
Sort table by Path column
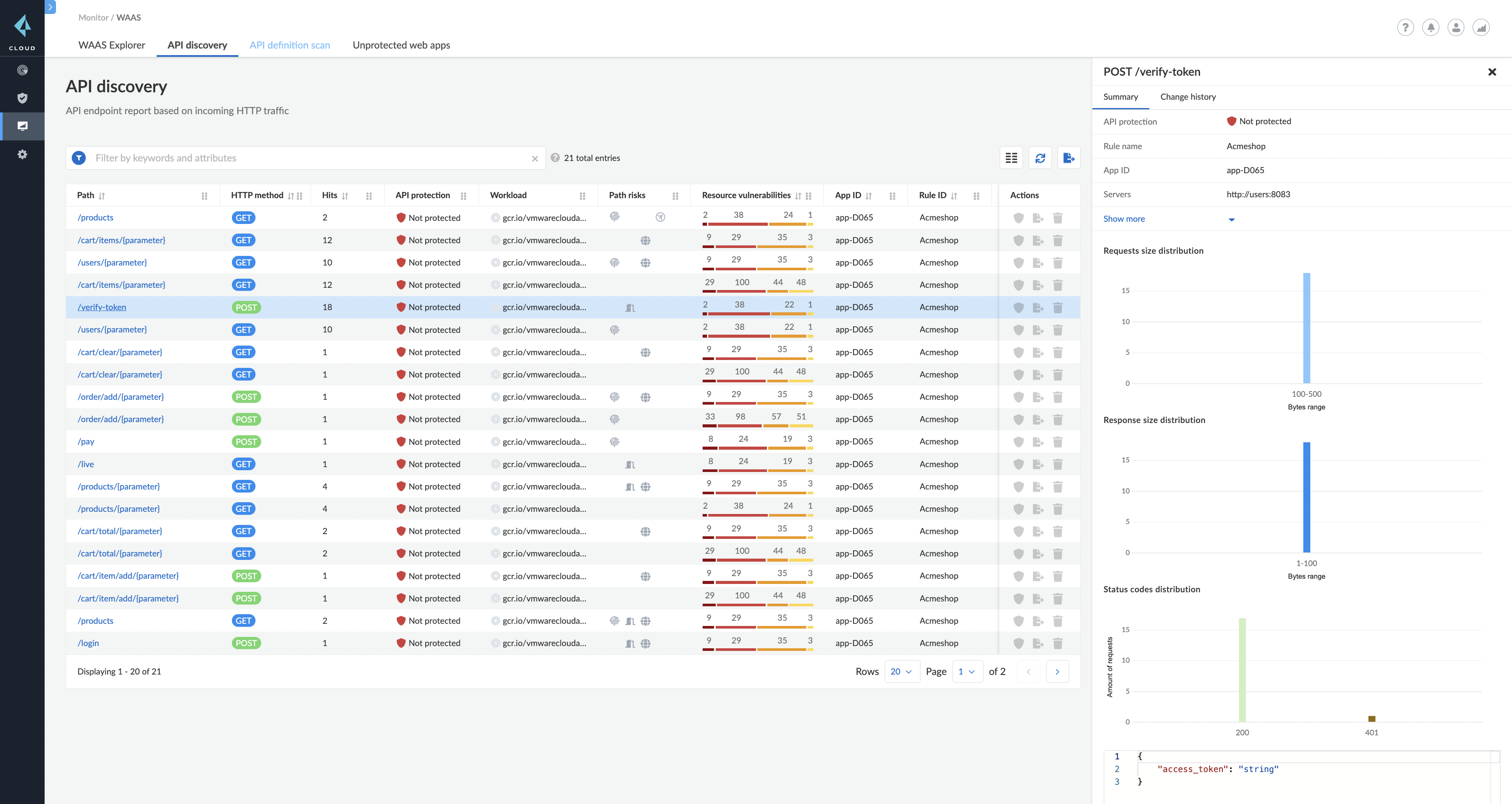coord(101,196)
